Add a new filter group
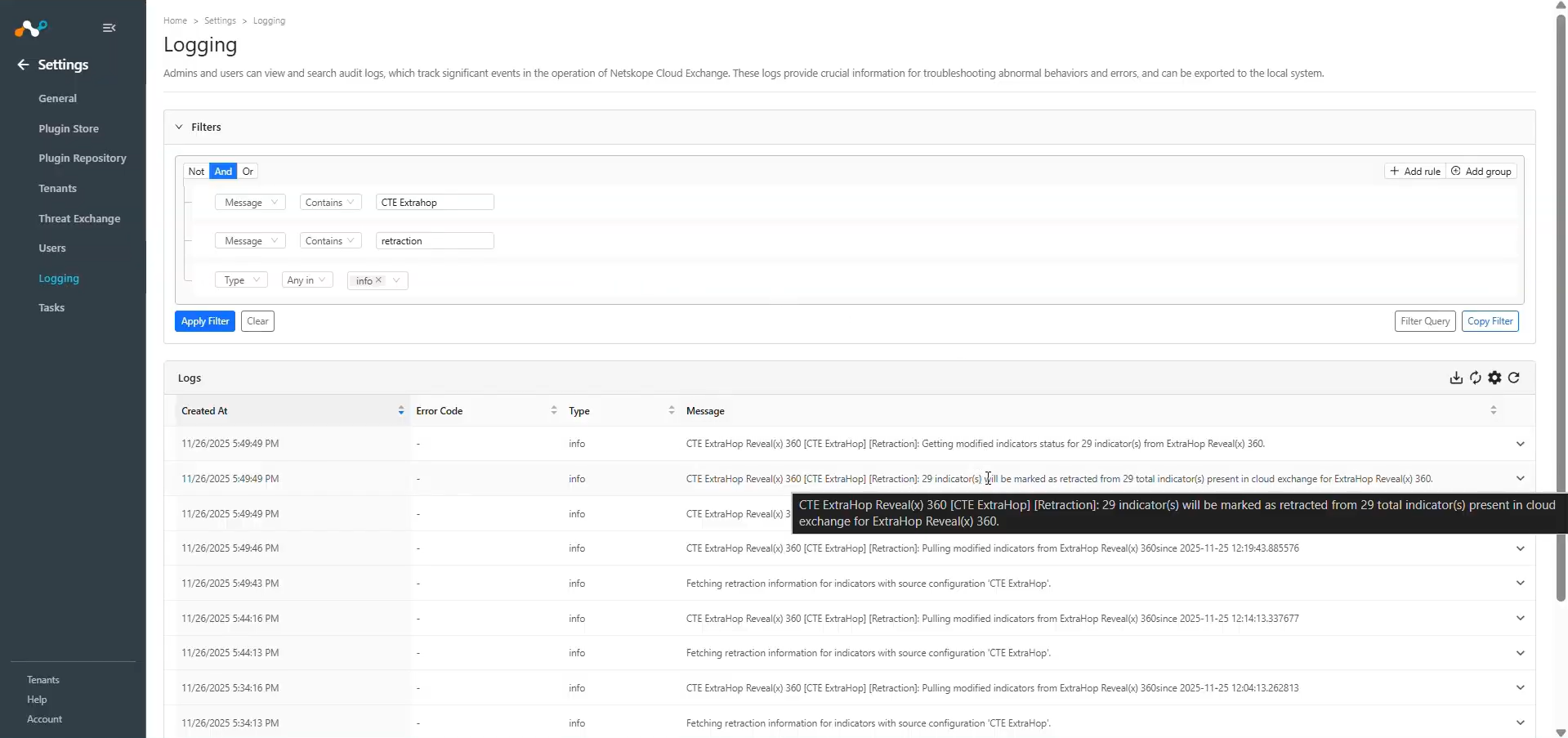Screen dimensions: 1568x738 tap(1481, 172)
